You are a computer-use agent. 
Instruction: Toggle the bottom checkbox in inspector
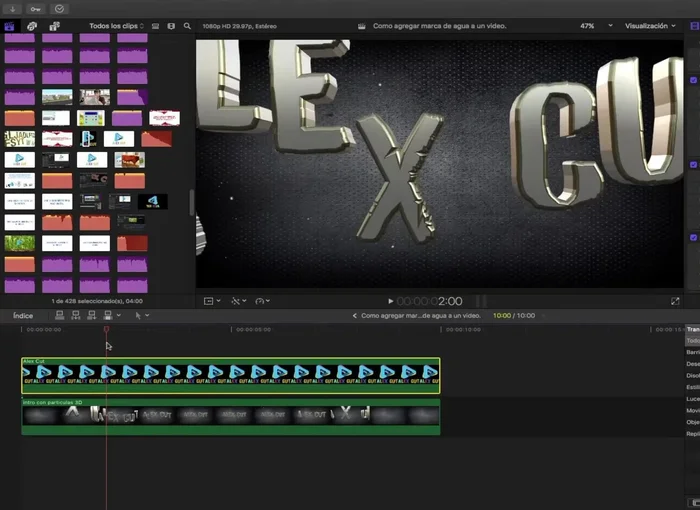694,237
